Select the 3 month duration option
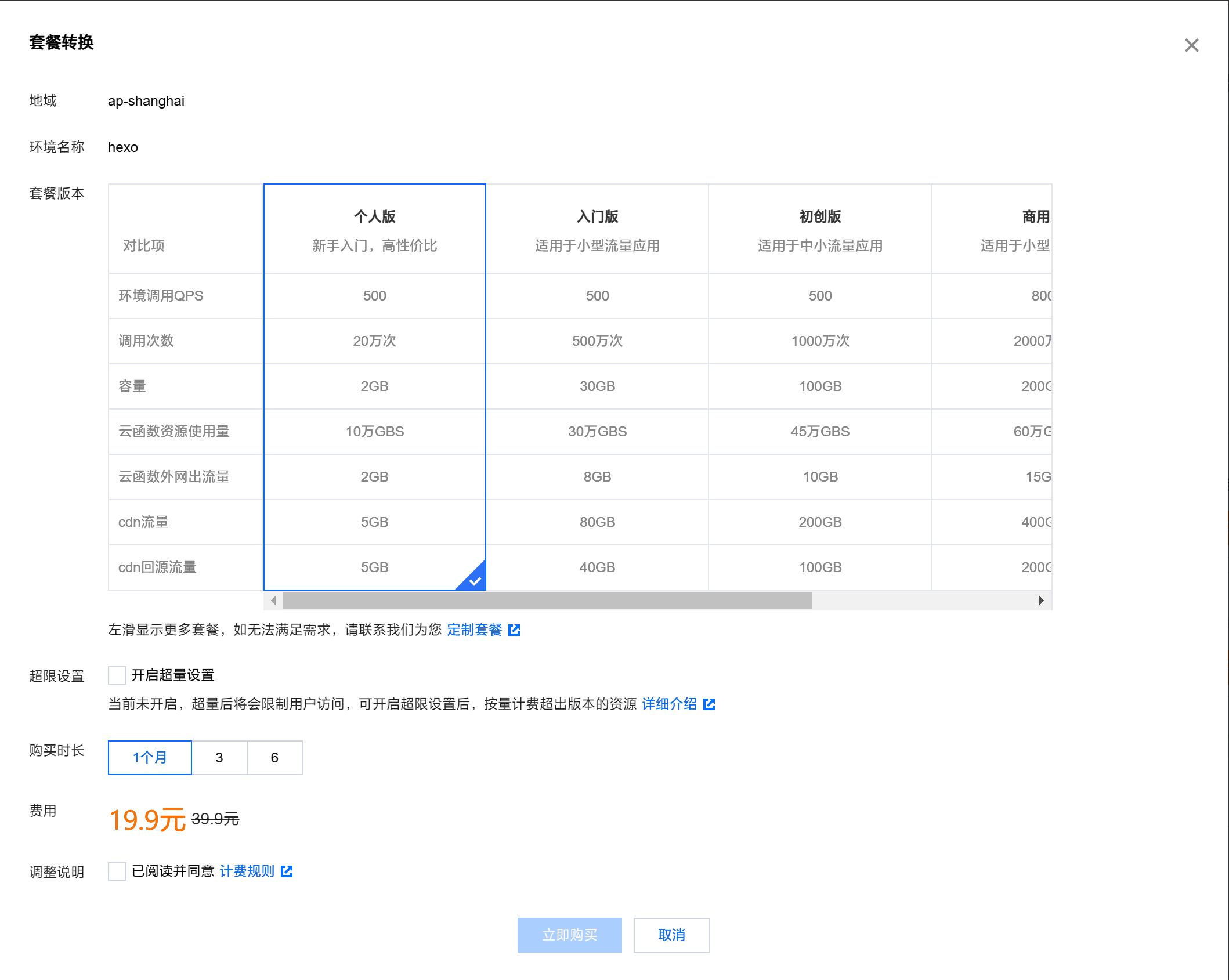This screenshot has height=980, width=1229. click(219, 758)
